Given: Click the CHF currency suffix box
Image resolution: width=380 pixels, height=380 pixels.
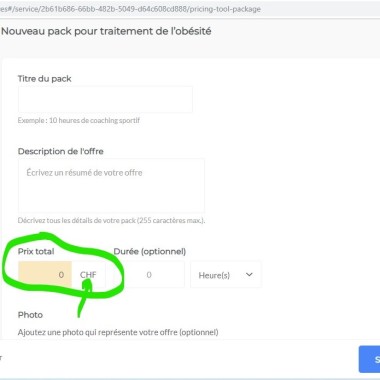Looking at the screenshot, I should (x=88, y=275).
